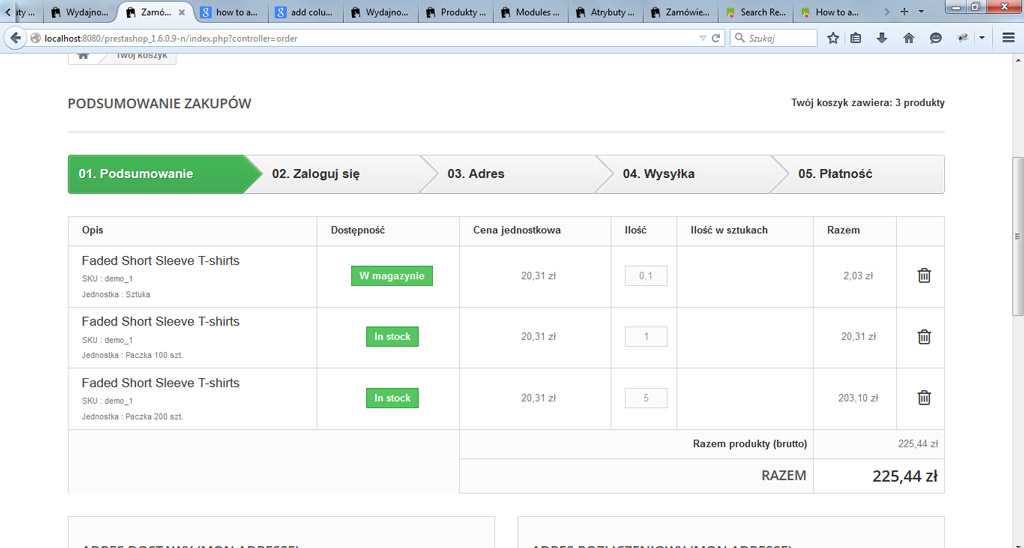
Task: Open a new tab with plus icon
Action: coord(904,12)
